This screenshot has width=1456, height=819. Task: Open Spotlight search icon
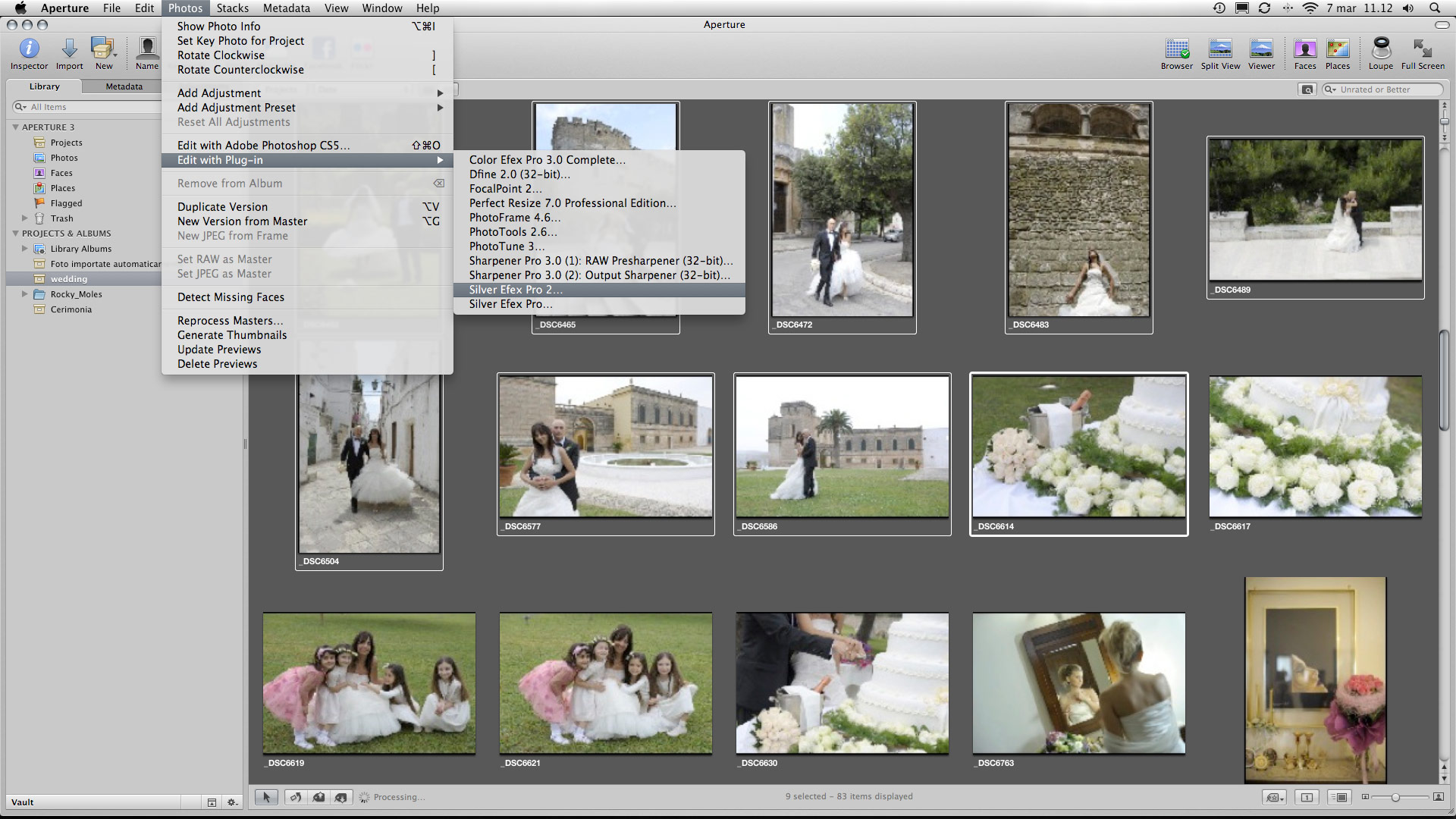pos(1434,8)
